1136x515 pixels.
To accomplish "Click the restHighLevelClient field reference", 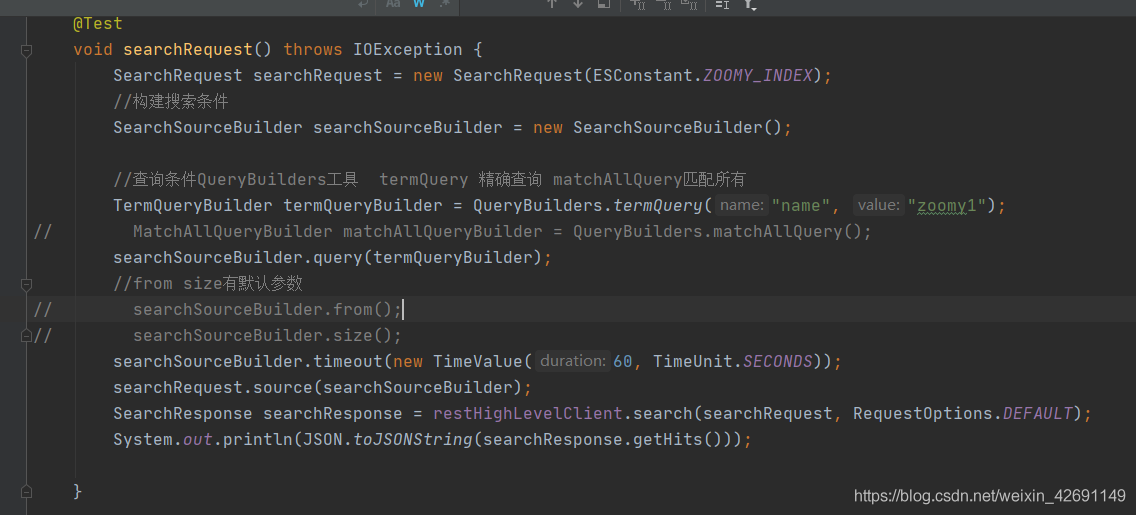I will click(527, 414).
